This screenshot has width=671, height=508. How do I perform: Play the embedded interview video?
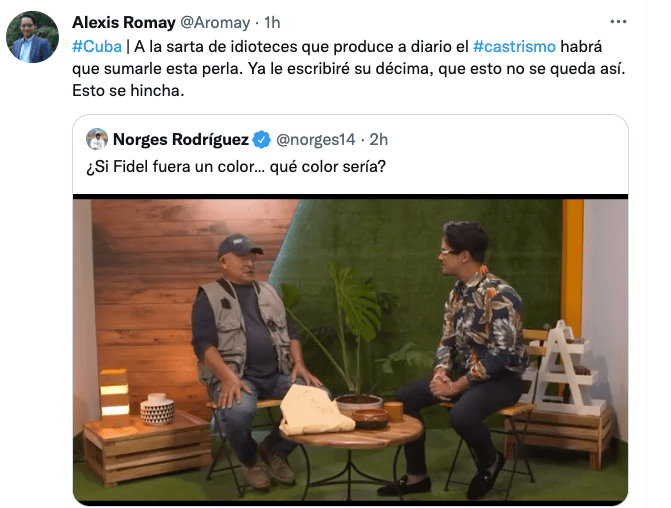[x=350, y=349]
